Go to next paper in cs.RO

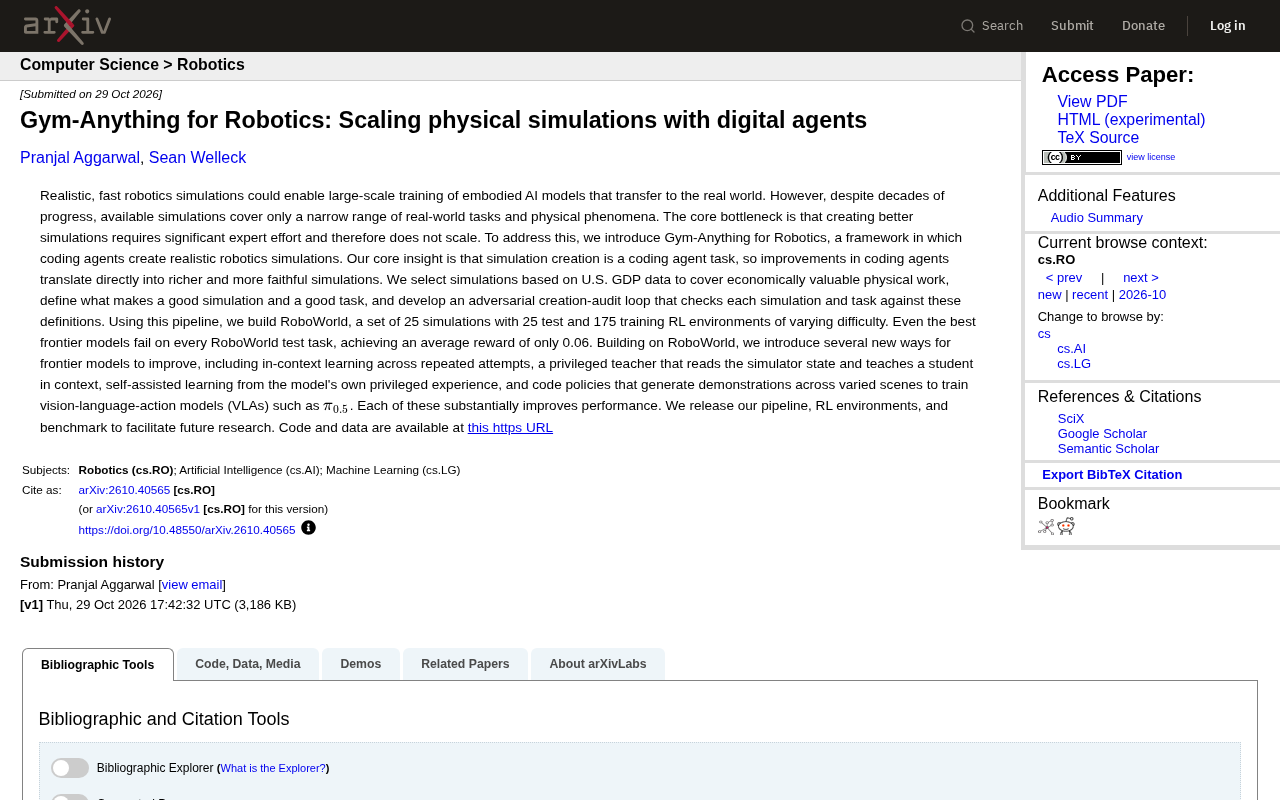point(1141,278)
